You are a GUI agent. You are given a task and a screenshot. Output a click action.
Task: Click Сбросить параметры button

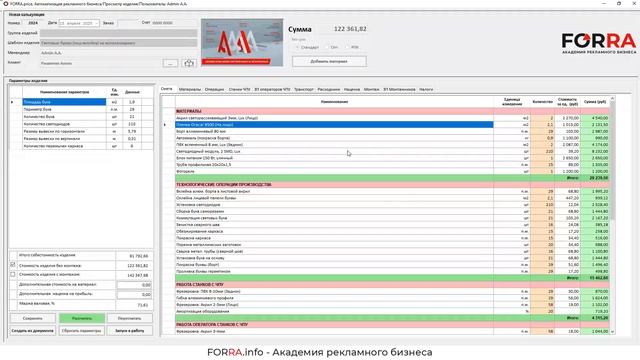(81, 330)
